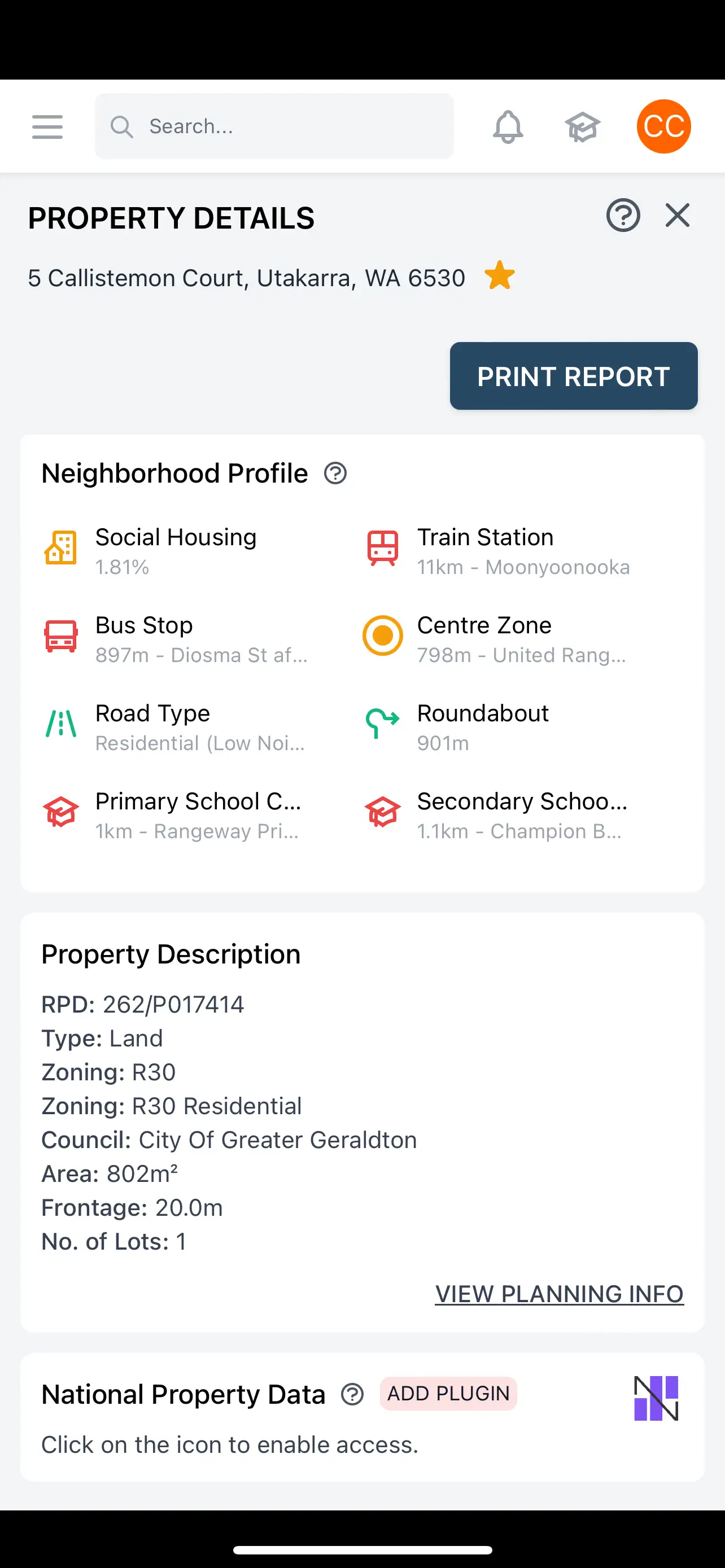The width and height of the screenshot is (725, 1568).
Task: Enable the National Property Data plugin icon
Action: point(656,1398)
